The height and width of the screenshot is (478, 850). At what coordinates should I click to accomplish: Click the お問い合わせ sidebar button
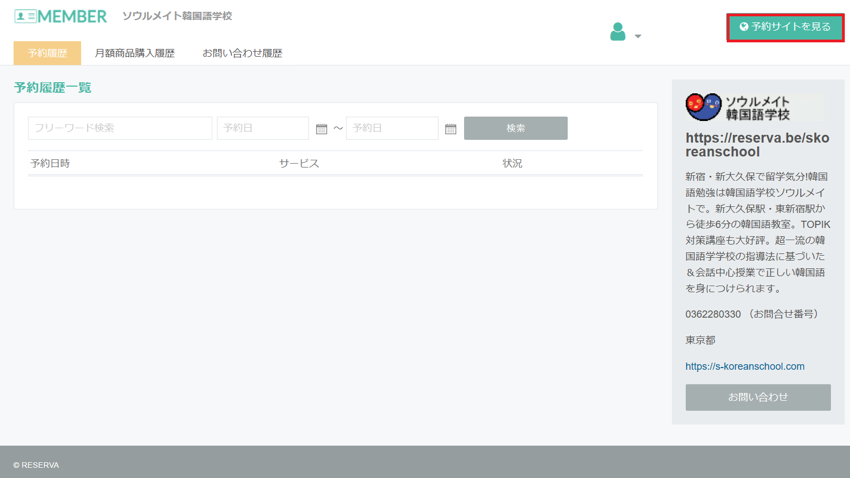click(x=758, y=397)
